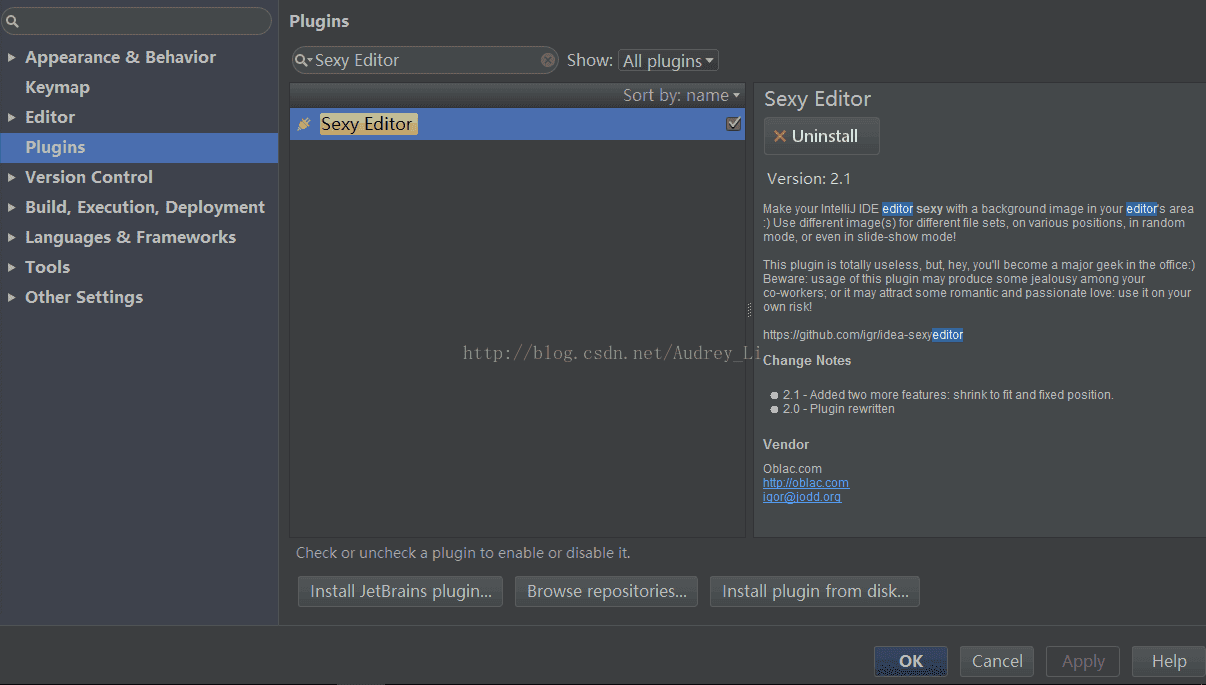This screenshot has height=685, width=1206.
Task: Expand the Languages & Frameworks section
Action: (11, 237)
